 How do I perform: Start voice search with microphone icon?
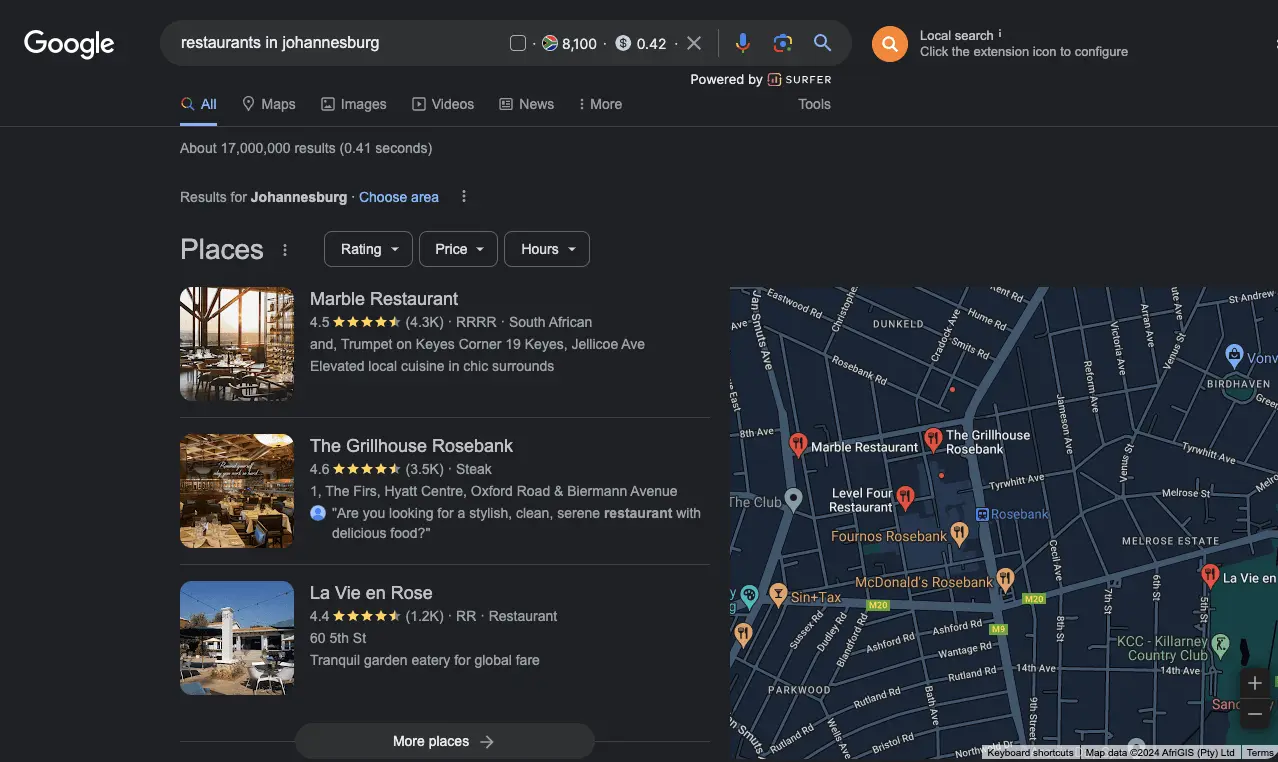(x=742, y=43)
